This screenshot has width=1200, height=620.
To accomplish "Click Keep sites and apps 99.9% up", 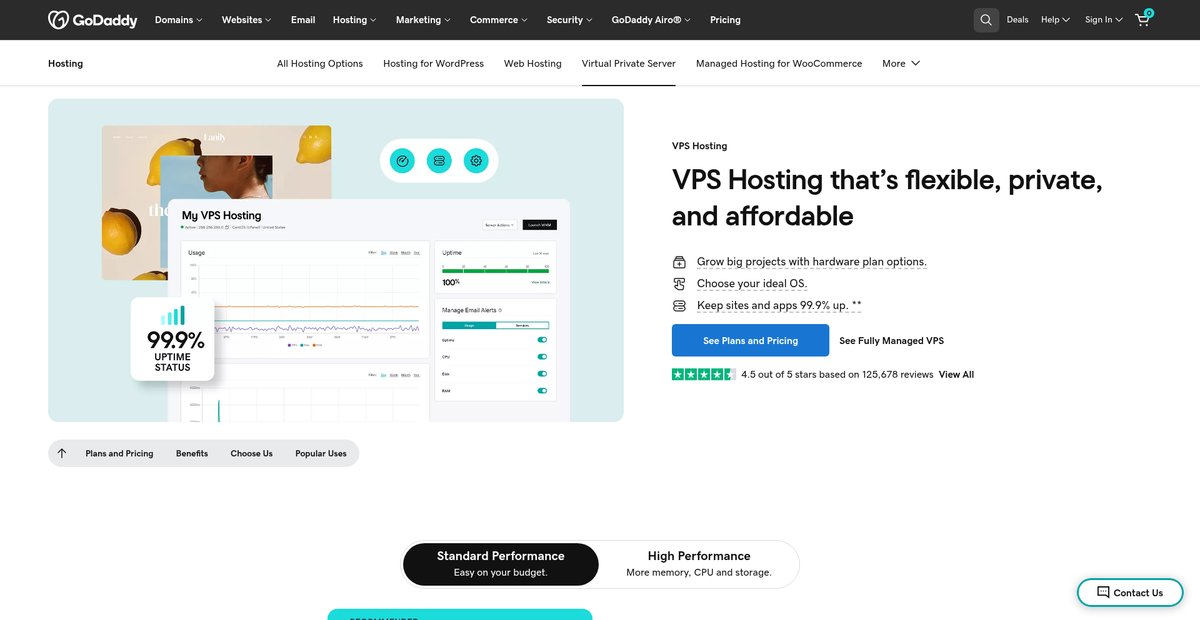I will [x=779, y=306].
